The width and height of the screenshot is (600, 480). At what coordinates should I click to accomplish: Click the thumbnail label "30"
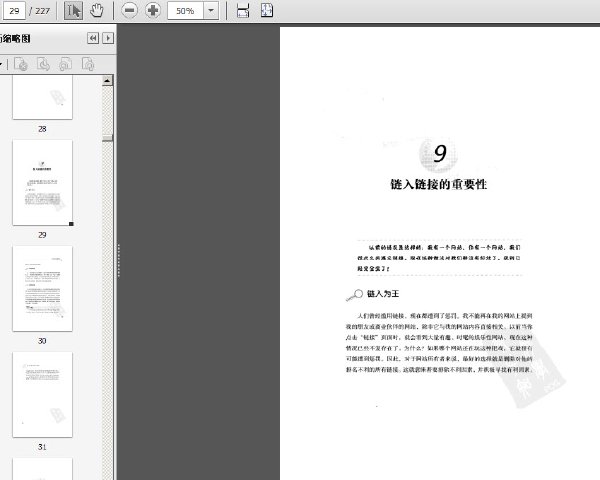coord(42,341)
